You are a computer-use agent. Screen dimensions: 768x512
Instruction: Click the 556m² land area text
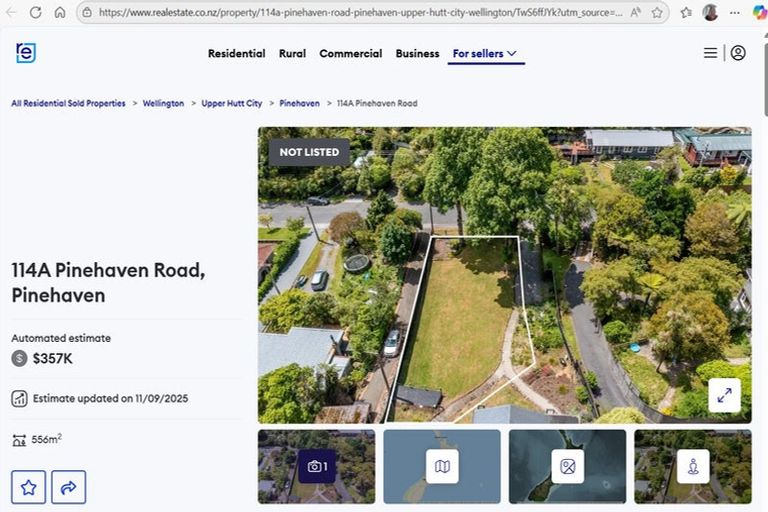click(47, 439)
